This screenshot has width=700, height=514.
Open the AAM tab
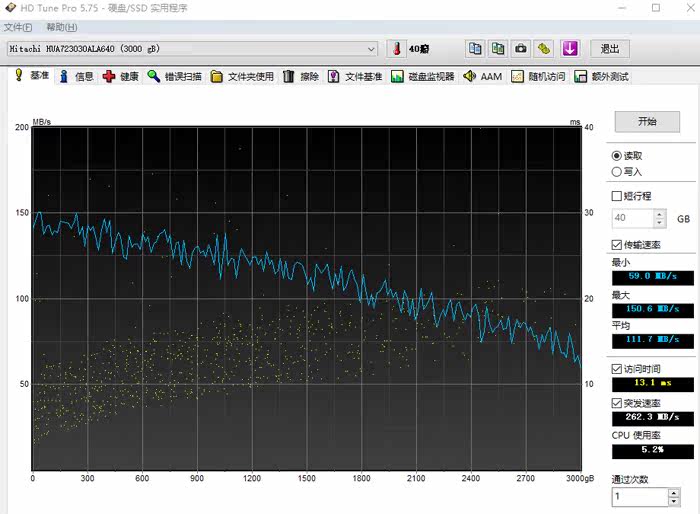coord(483,76)
